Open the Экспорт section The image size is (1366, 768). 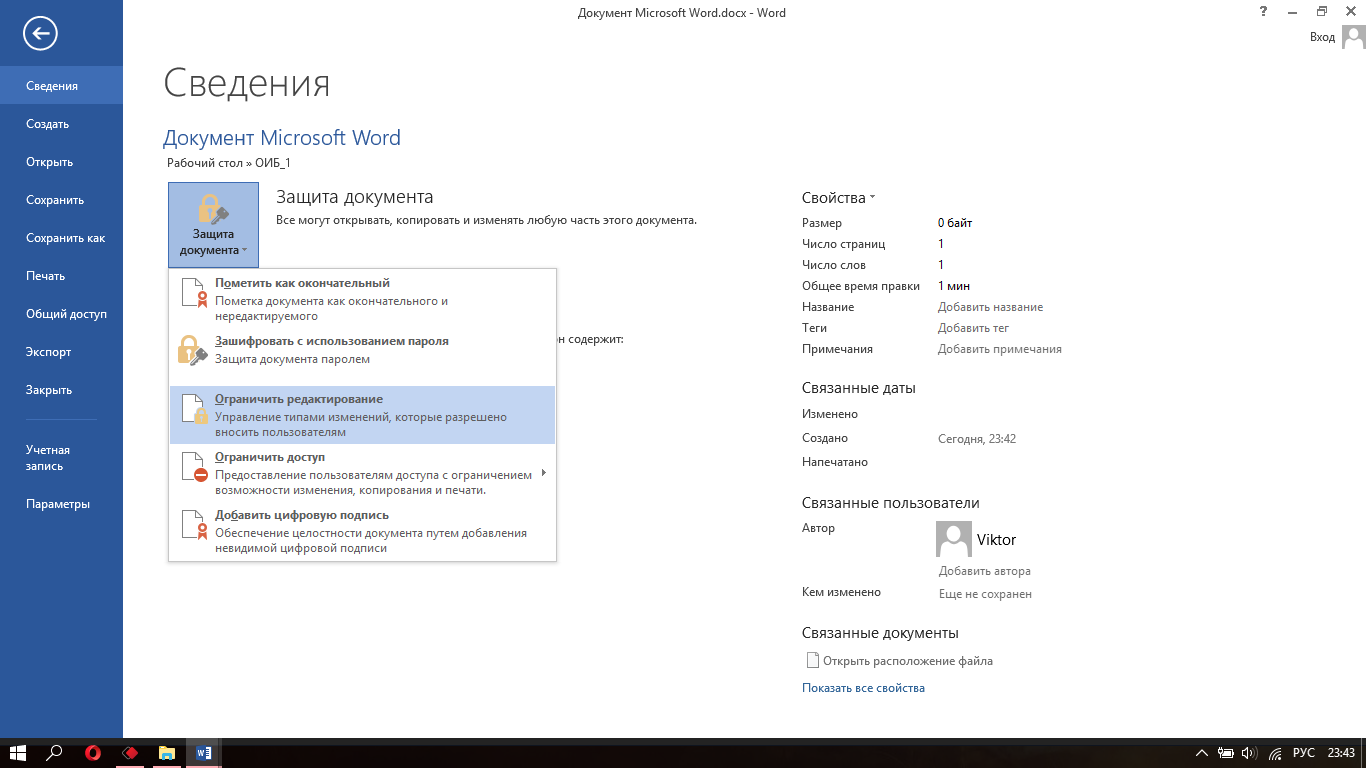pyautogui.click(x=61, y=352)
